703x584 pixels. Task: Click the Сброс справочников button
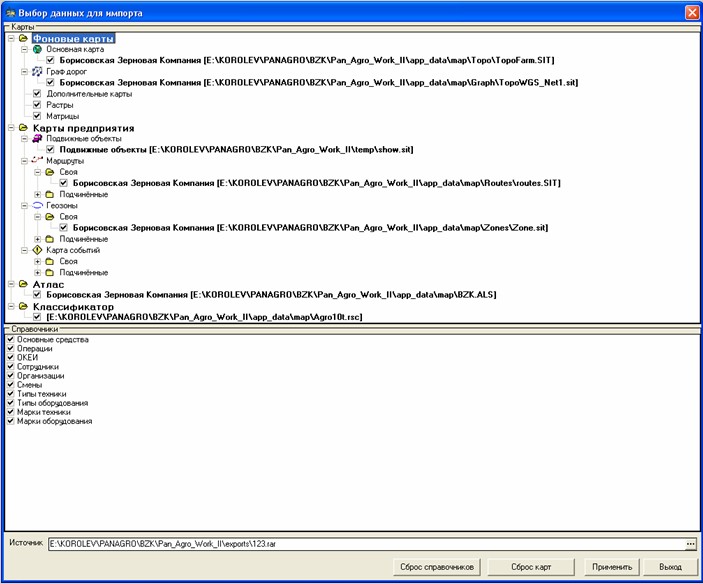436,567
